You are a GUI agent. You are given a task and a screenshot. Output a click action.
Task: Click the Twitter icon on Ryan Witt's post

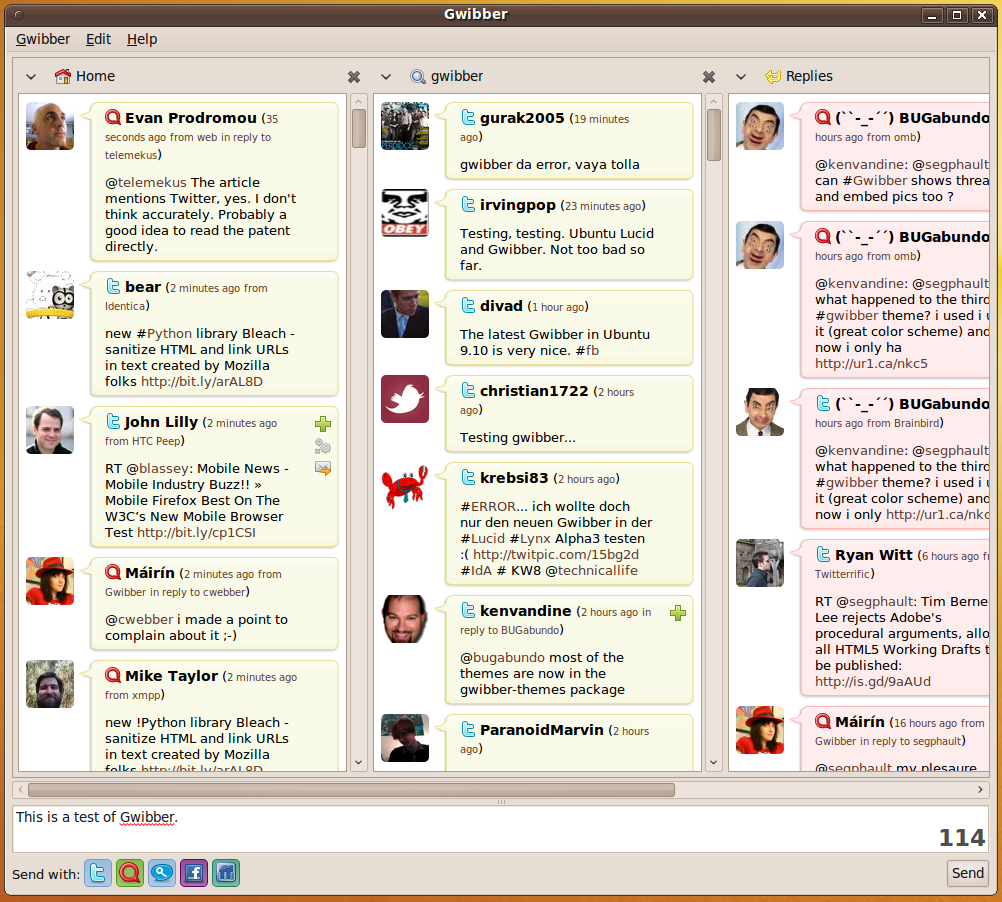click(824, 554)
